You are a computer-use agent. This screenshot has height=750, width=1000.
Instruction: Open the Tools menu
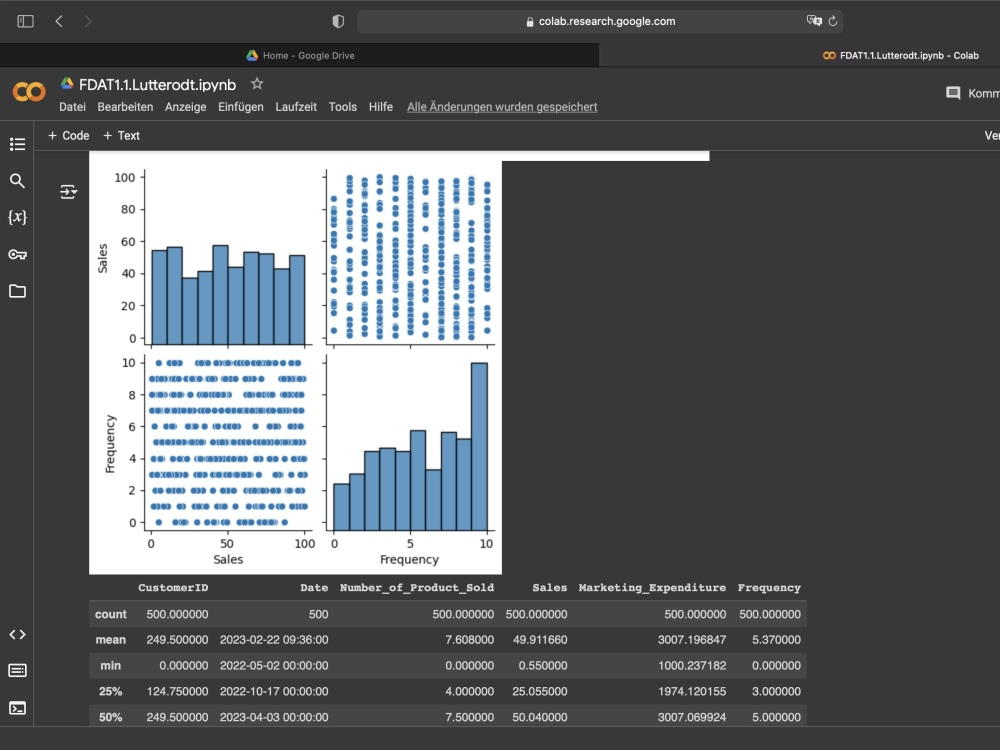tap(342, 107)
